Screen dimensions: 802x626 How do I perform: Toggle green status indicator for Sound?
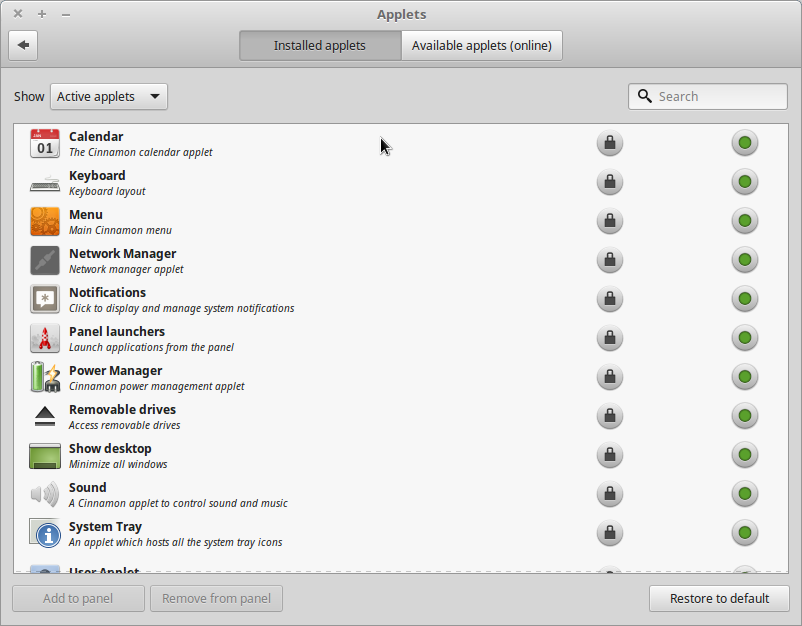(x=745, y=494)
